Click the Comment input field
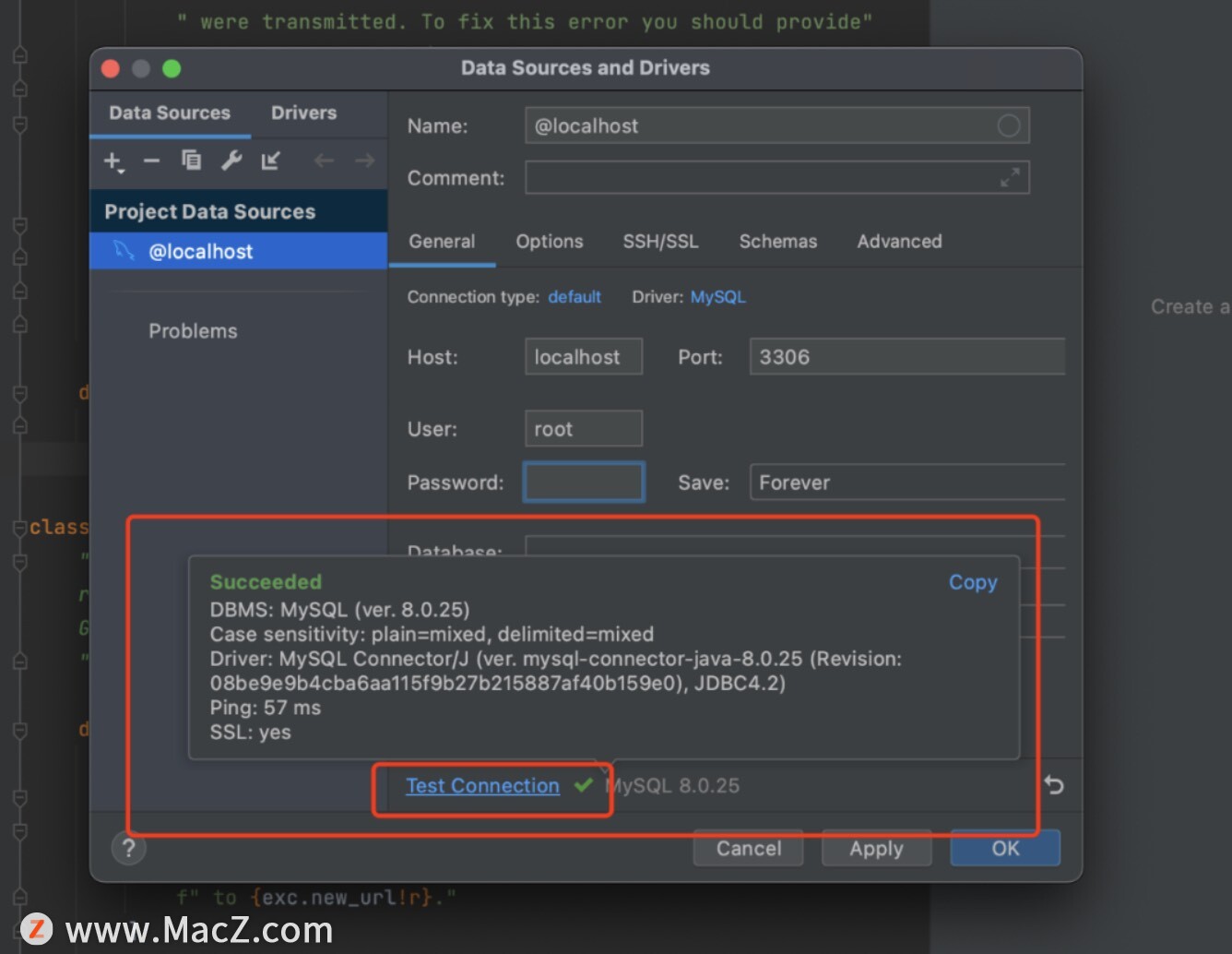 pyautogui.click(x=777, y=177)
